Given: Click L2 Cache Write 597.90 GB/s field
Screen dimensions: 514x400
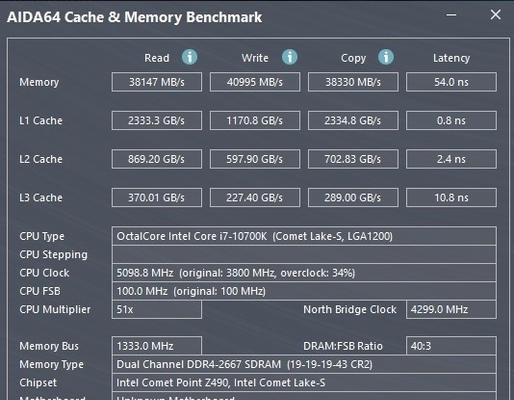Looking at the screenshot, I should pos(255,159).
